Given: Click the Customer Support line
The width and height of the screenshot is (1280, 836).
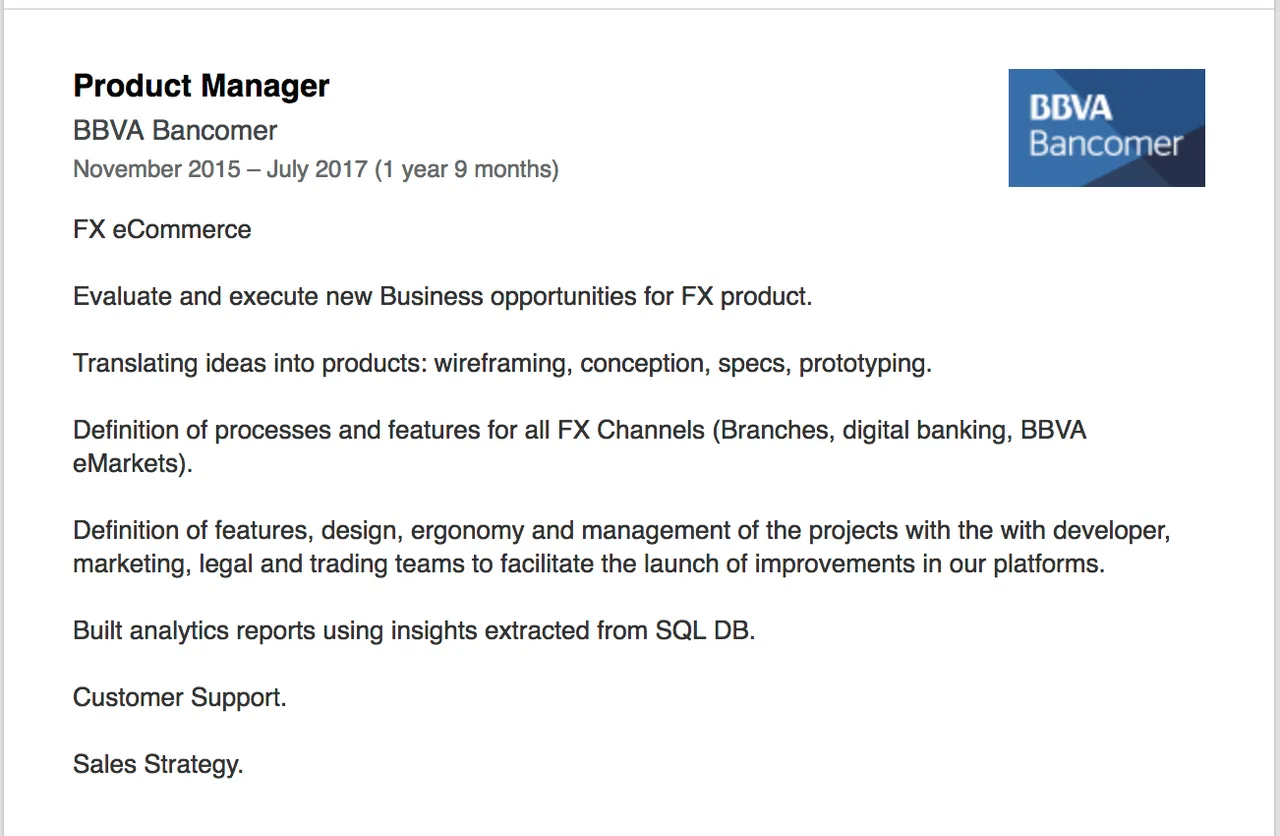Looking at the screenshot, I should [x=180, y=698].
